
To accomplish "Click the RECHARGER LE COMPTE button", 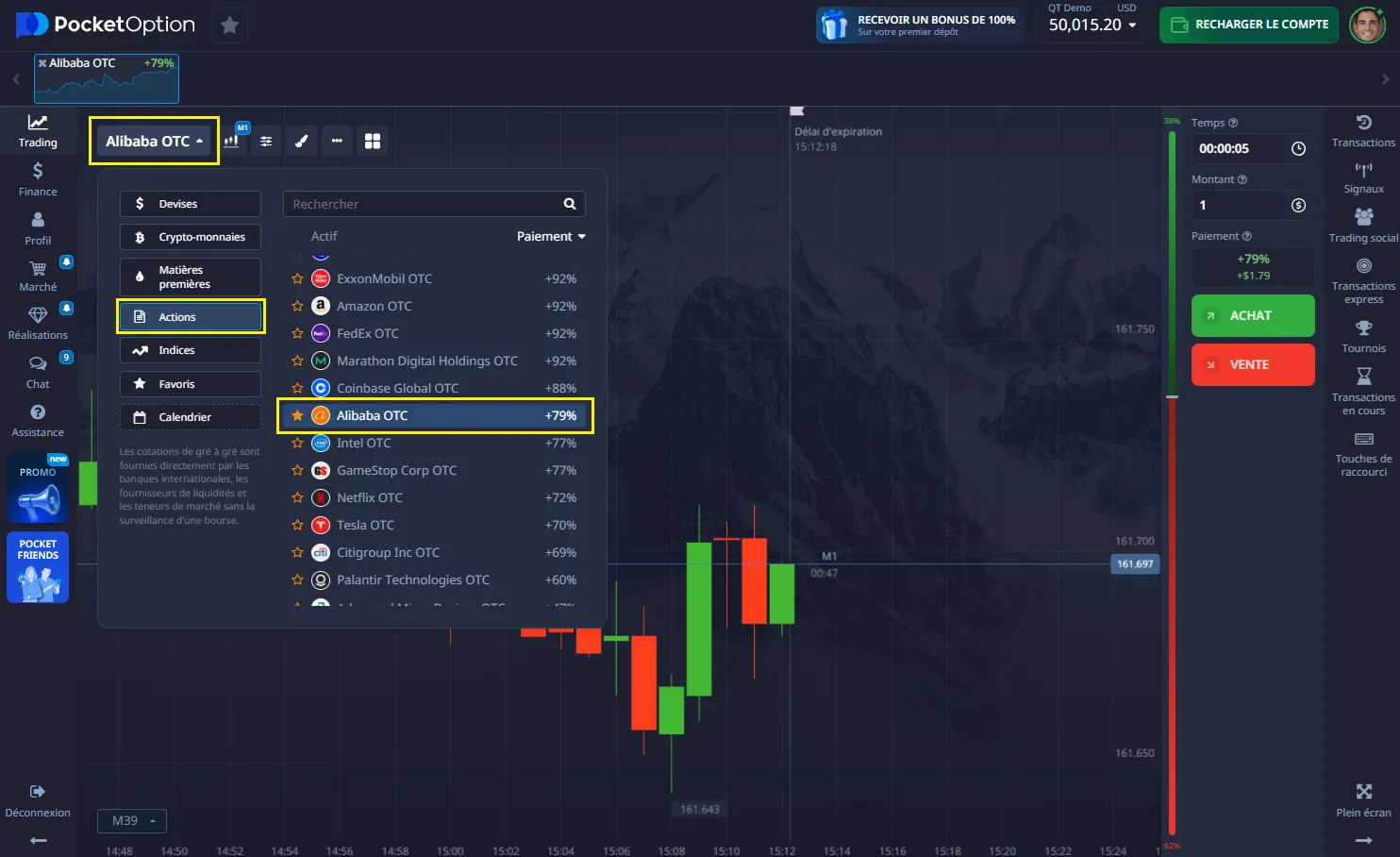I will (x=1249, y=25).
